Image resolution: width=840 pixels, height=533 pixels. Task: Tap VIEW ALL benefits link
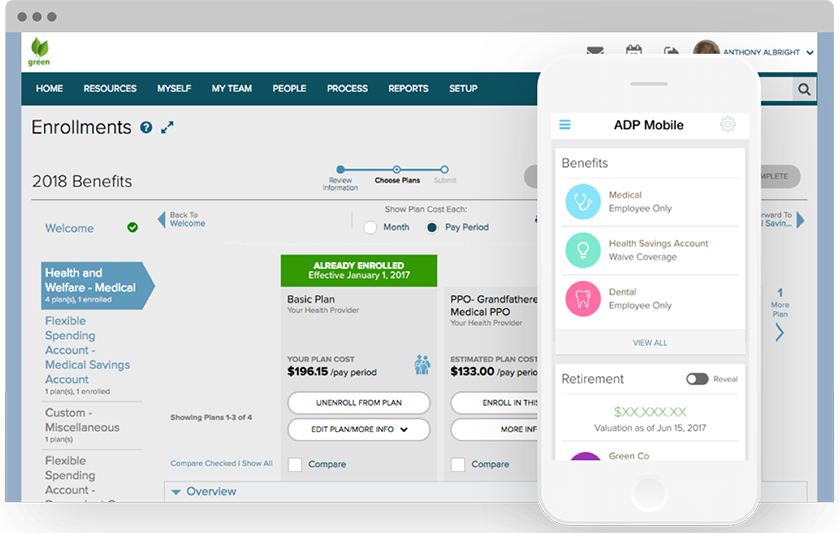tap(650, 342)
